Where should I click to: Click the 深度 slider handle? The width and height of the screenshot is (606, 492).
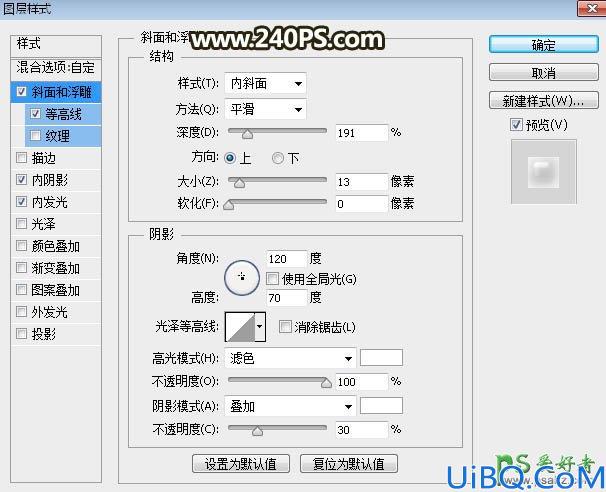[247, 134]
